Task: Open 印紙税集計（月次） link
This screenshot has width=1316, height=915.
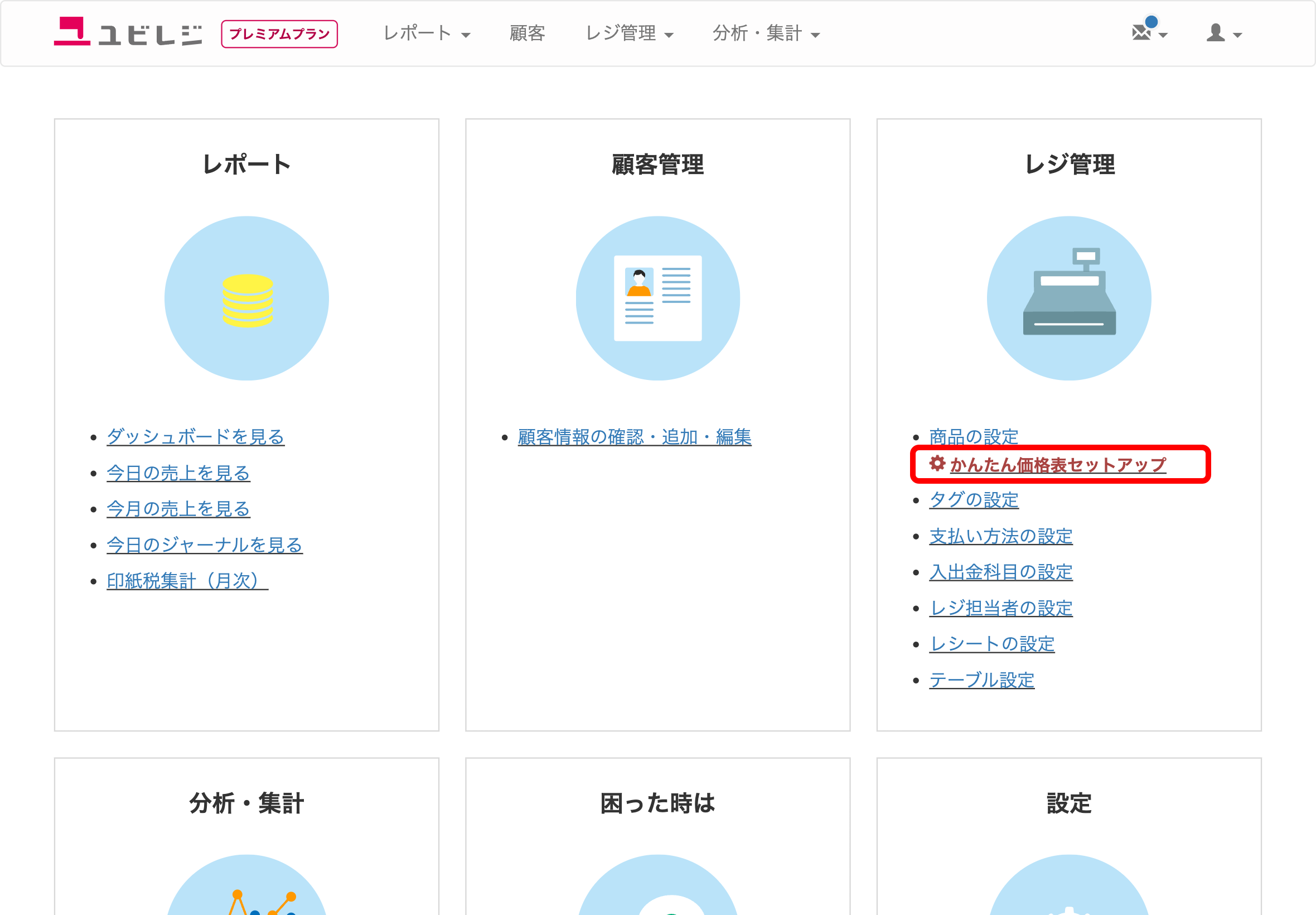Action: [187, 581]
